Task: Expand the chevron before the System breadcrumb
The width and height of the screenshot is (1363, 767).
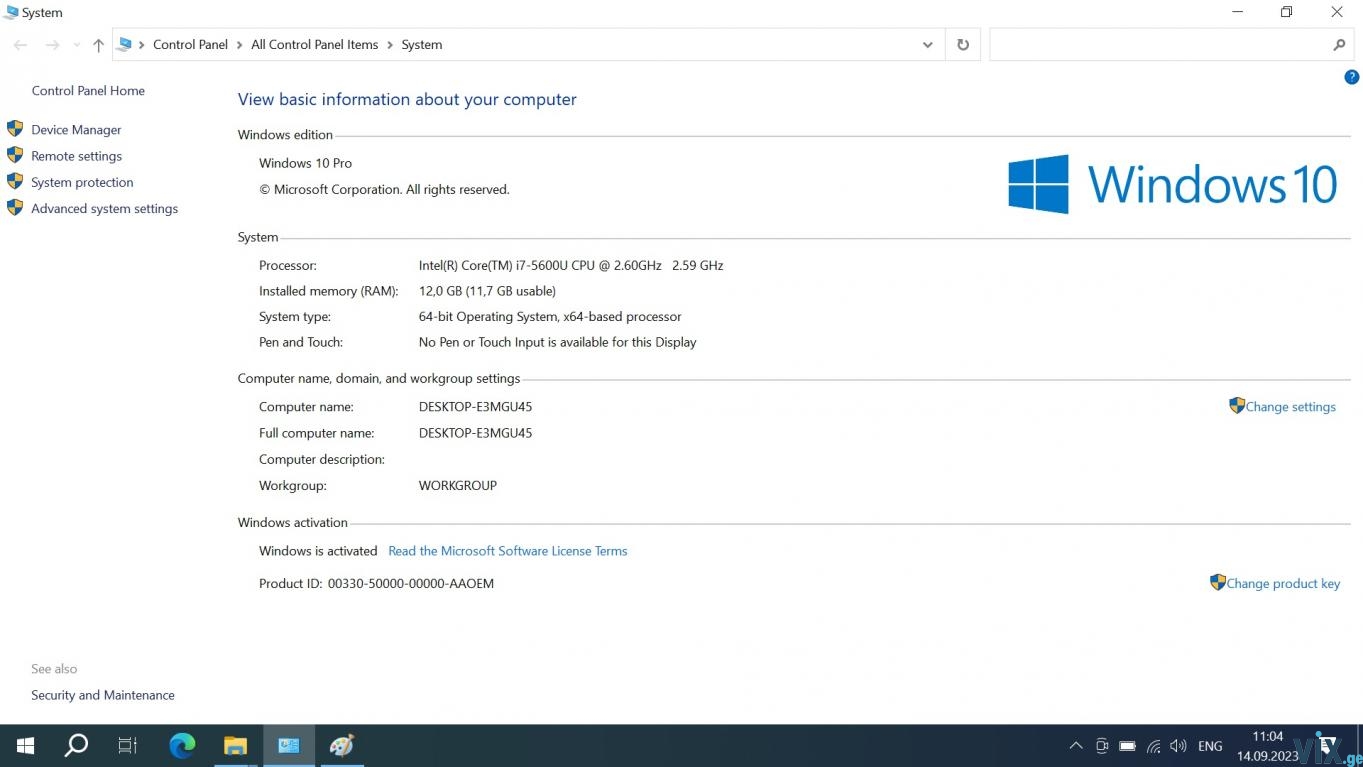Action: click(390, 45)
